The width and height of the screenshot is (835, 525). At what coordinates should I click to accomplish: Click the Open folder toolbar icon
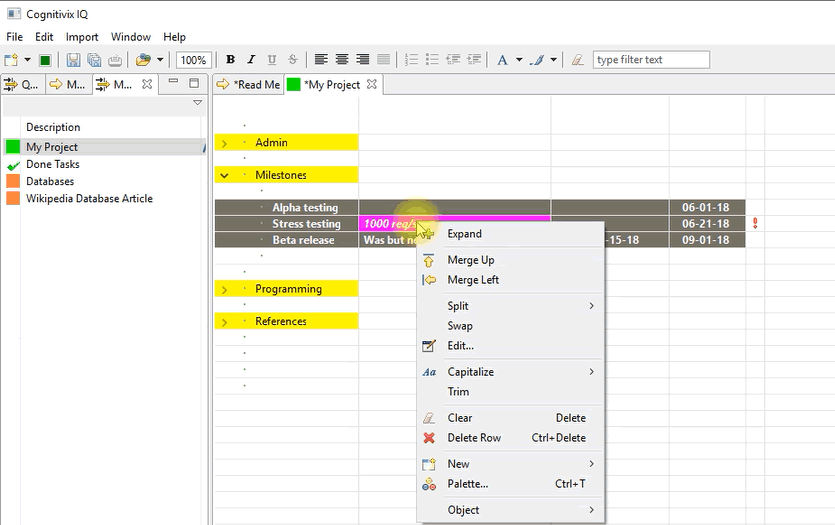(x=143, y=60)
